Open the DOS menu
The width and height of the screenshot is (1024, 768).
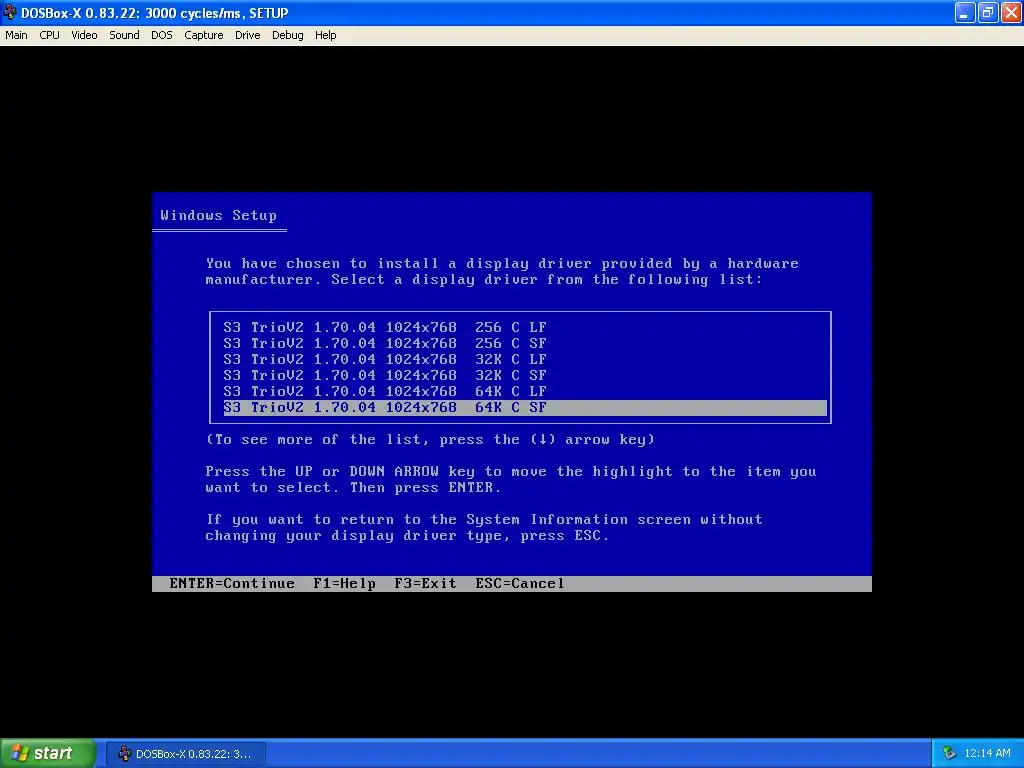pyautogui.click(x=162, y=35)
